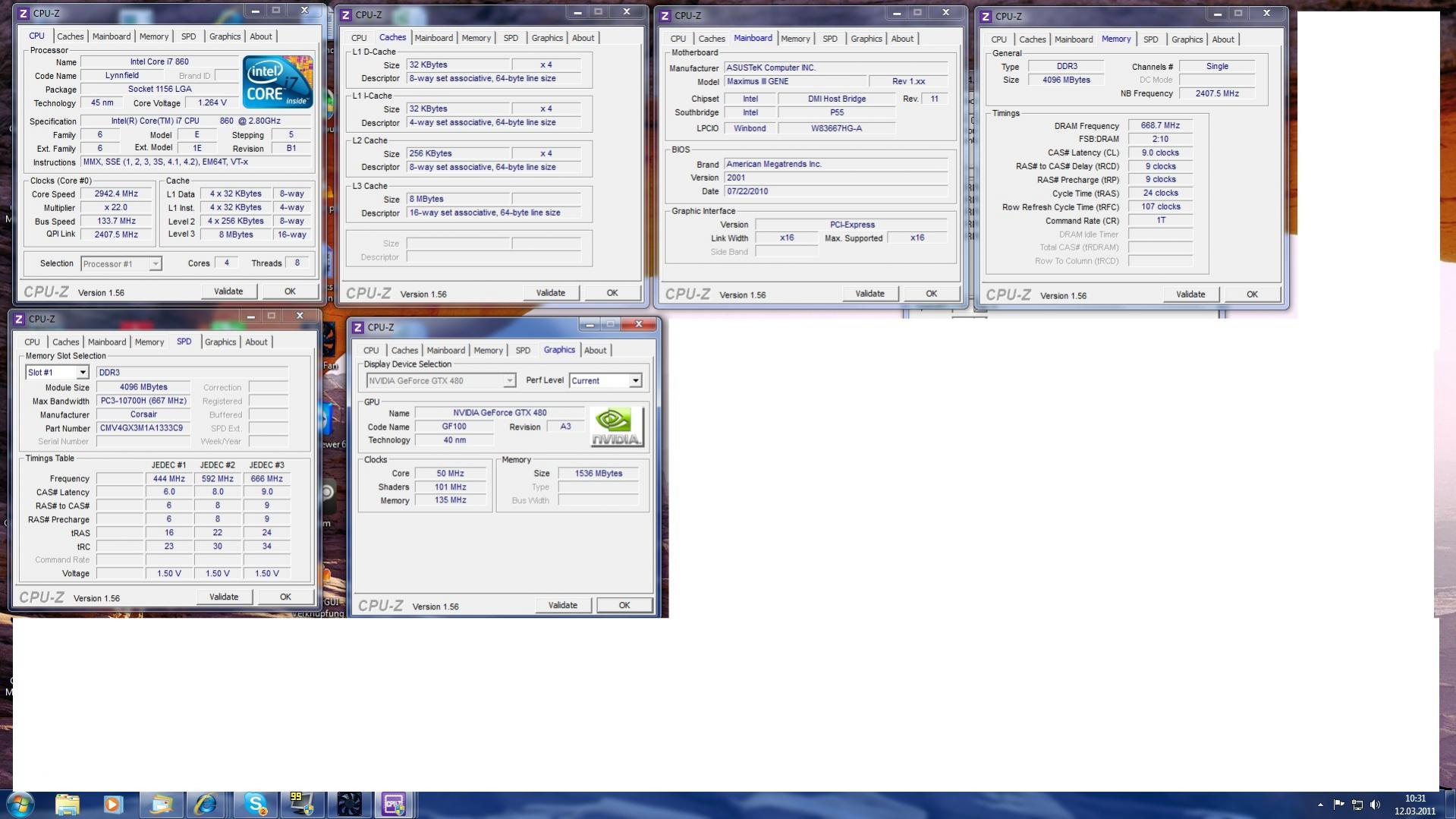
Task: Open Internet Explorer from the taskbar
Action: pyautogui.click(x=206, y=805)
